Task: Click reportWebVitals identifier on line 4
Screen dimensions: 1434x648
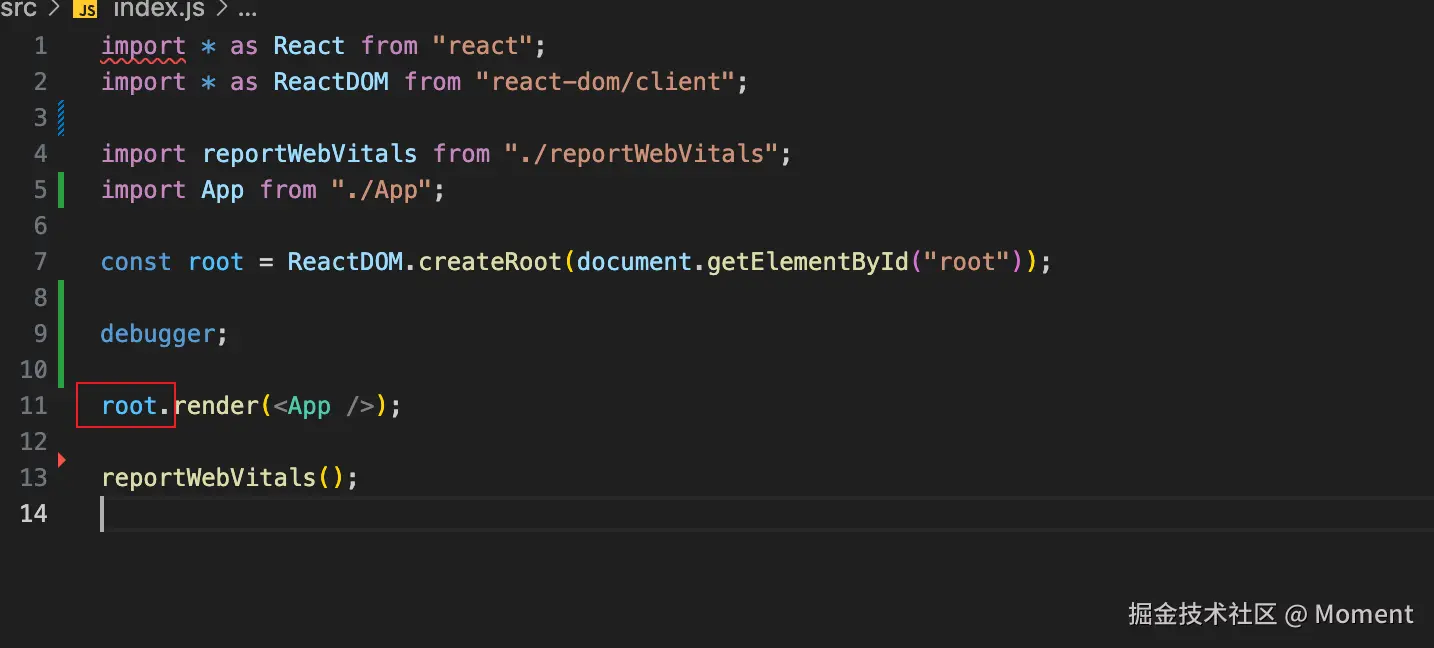Action: pos(309,154)
